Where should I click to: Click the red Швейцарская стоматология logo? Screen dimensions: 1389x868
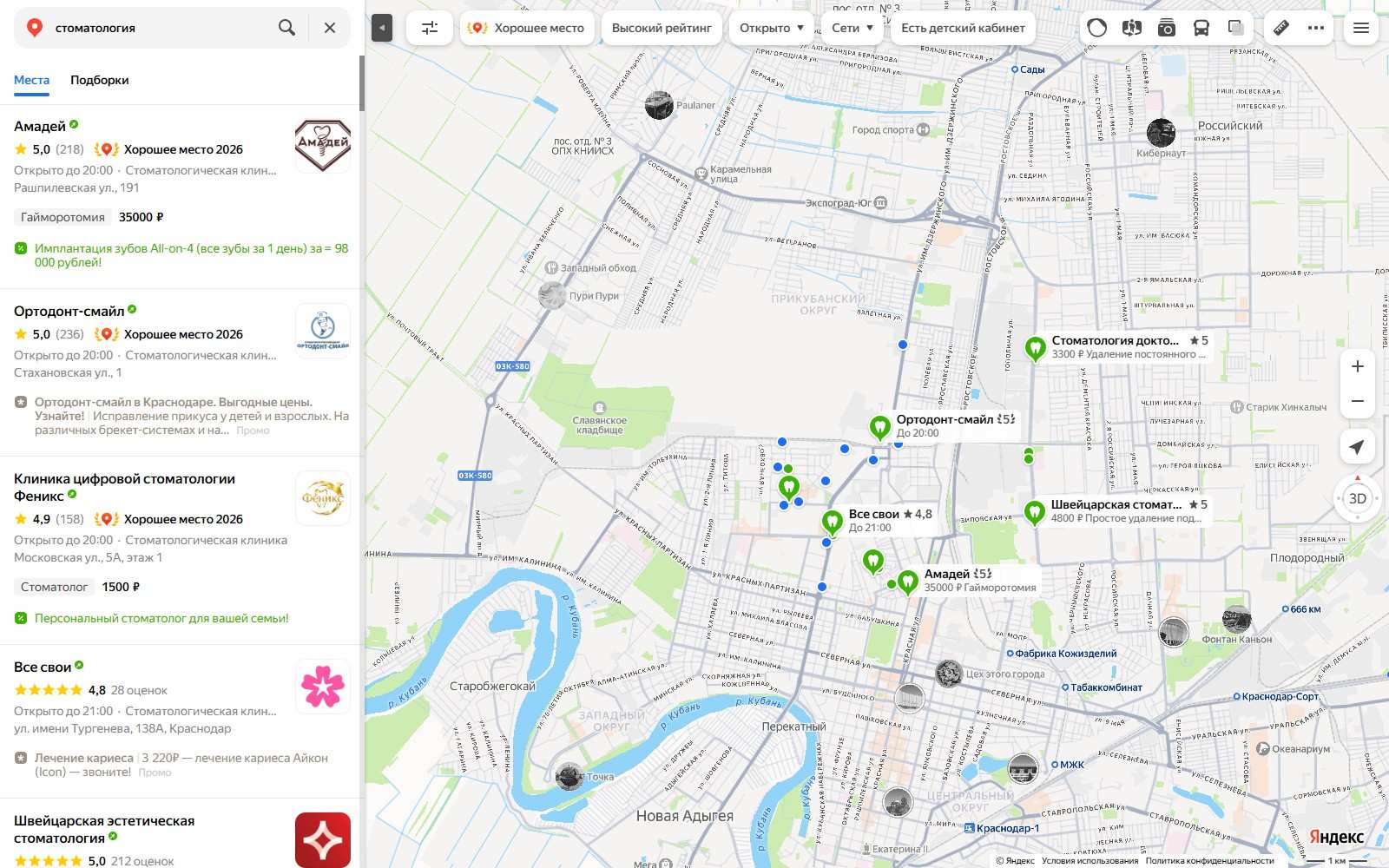click(x=323, y=840)
